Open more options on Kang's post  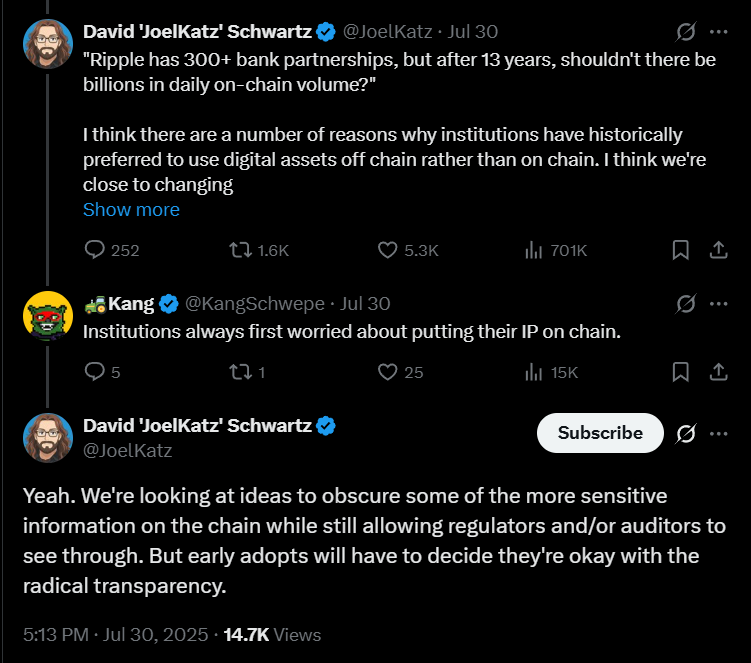(718, 303)
